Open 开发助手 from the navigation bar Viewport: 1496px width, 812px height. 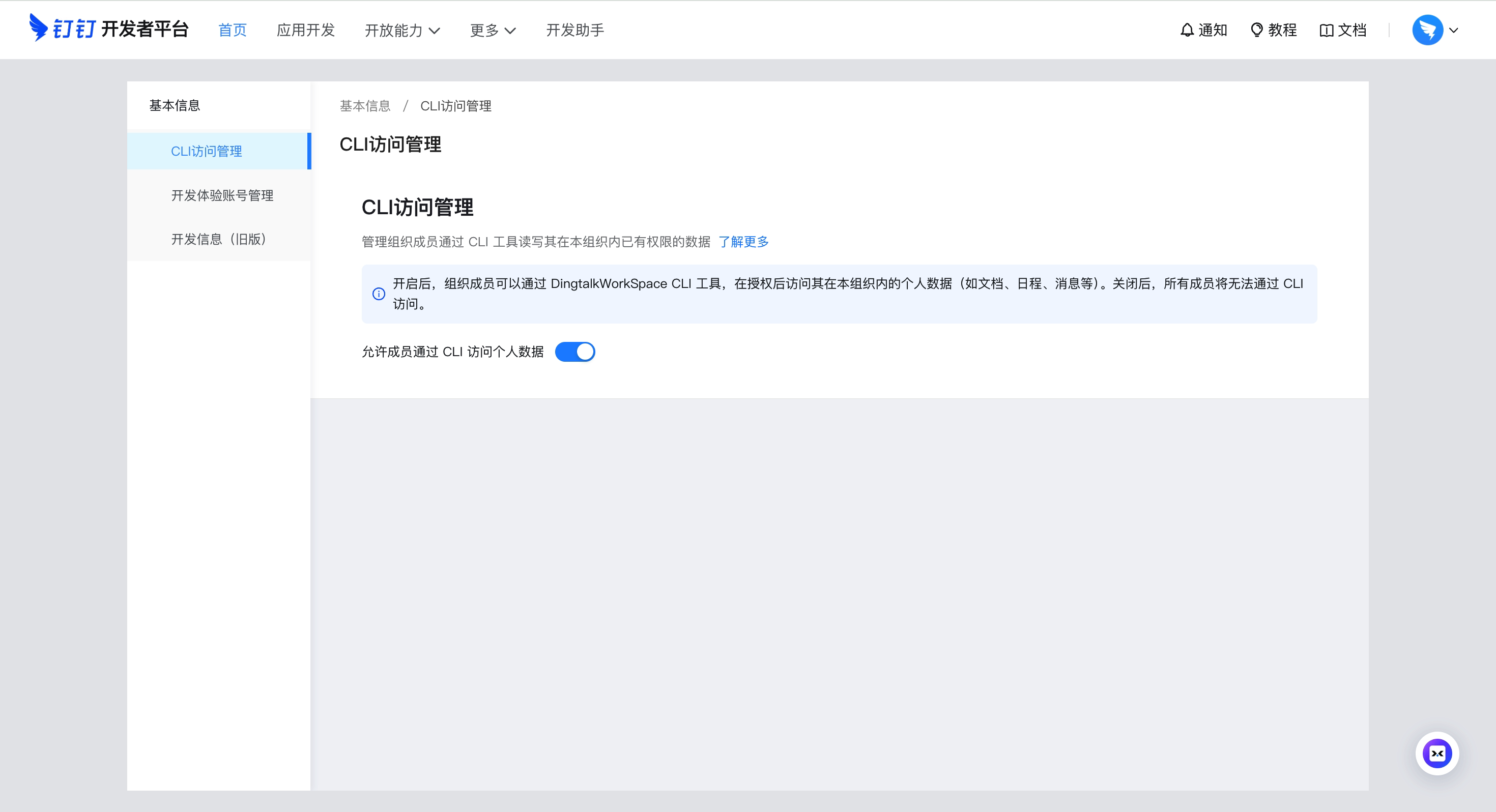[576, 30]
